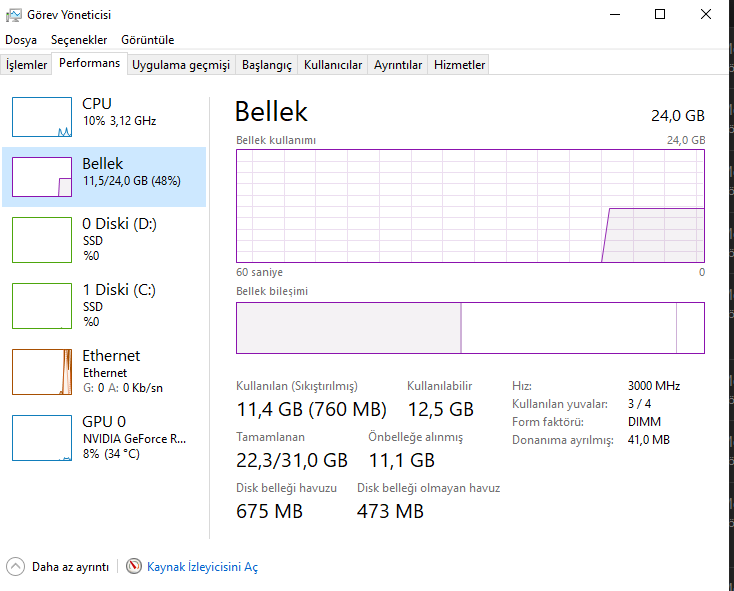This screenshot has height=591, width=734.
Task: Open the 1 Diski (C:) graph thumbnail
Action: (42, 306)
